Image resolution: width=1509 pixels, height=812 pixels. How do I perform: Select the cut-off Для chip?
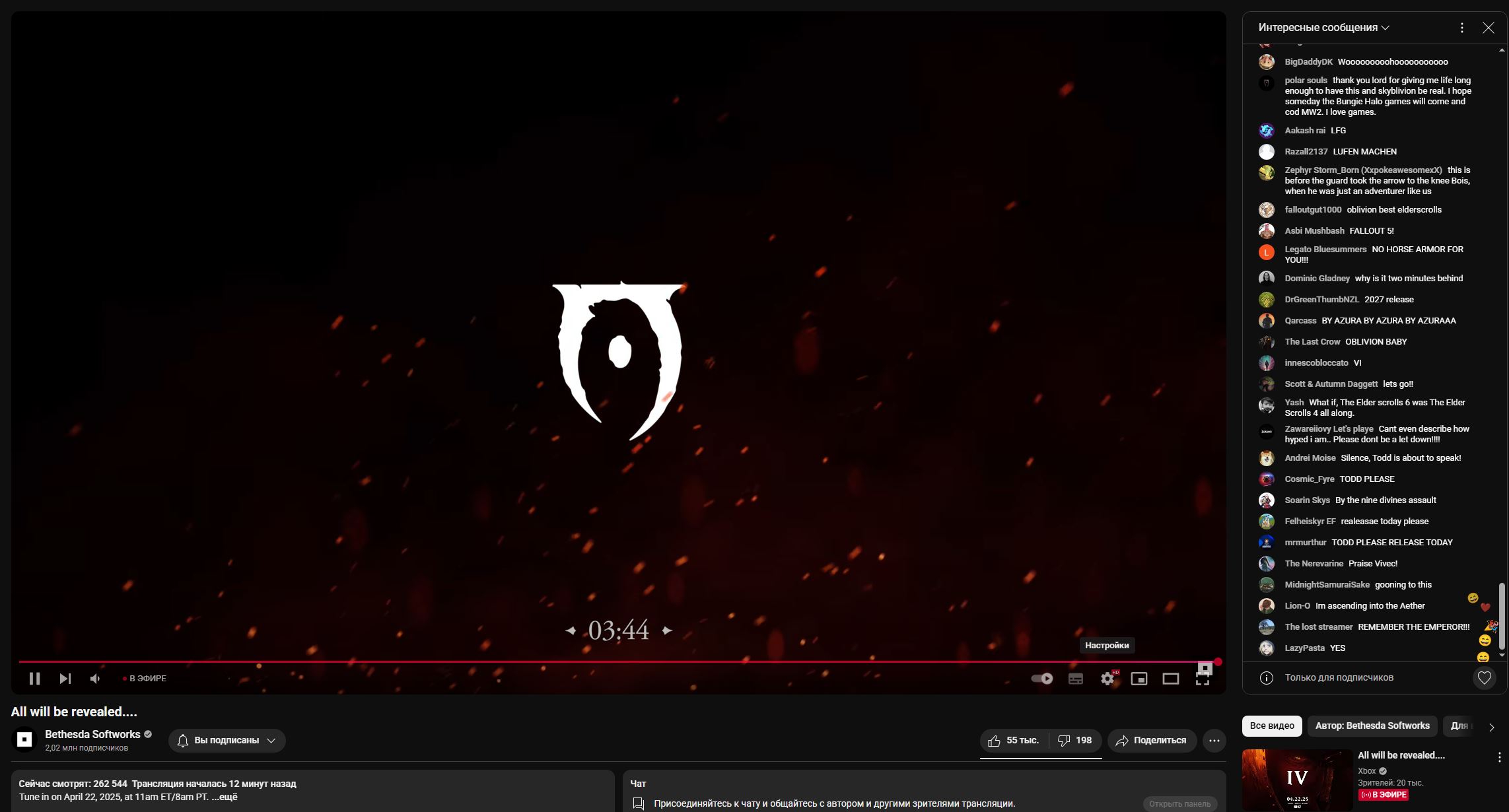tap(1459, 726)
